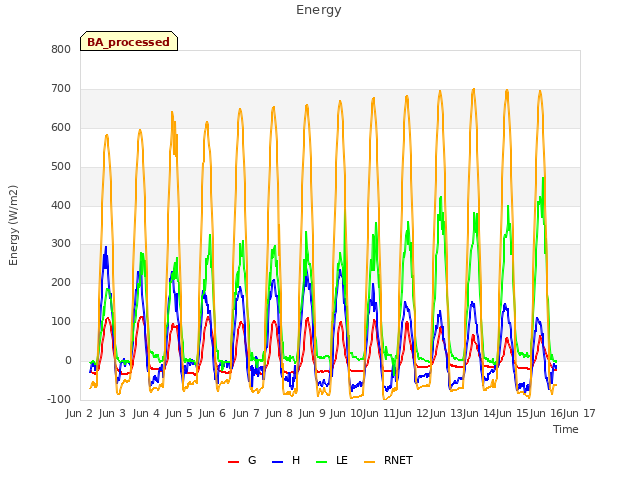Click the Jun 10 x-axis tick label
The height and width of the screenshot is (480, 640).
(346, 413)
